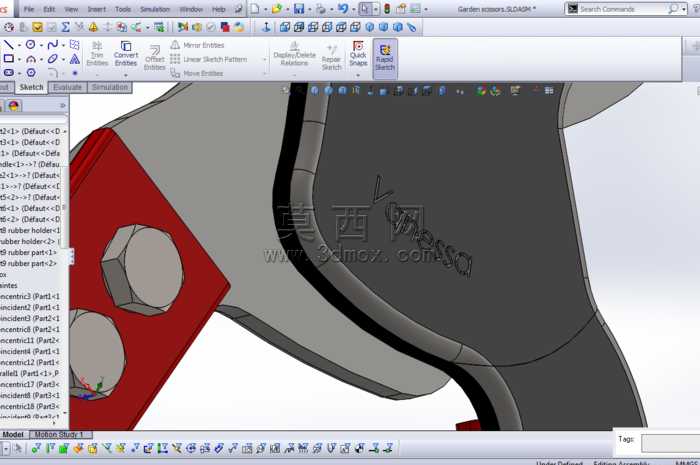Select the Sketch Fillet tool

tap(53, 73)
